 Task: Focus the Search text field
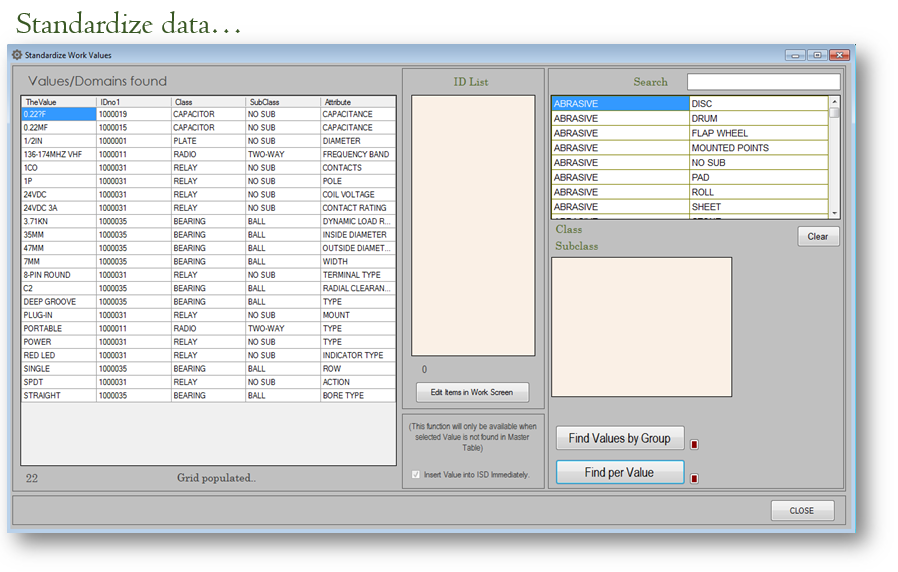(763, 82)
